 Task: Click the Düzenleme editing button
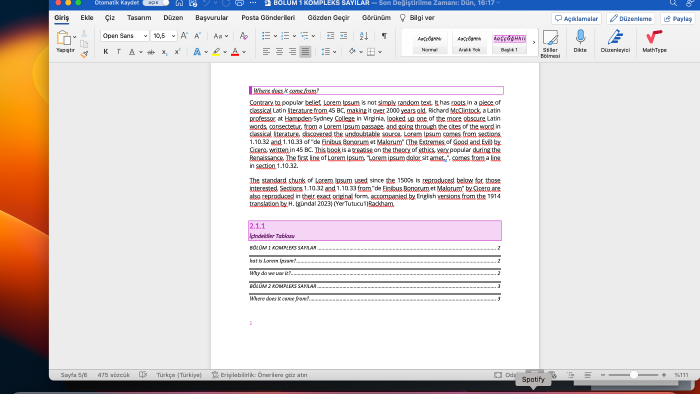[630, 18]
